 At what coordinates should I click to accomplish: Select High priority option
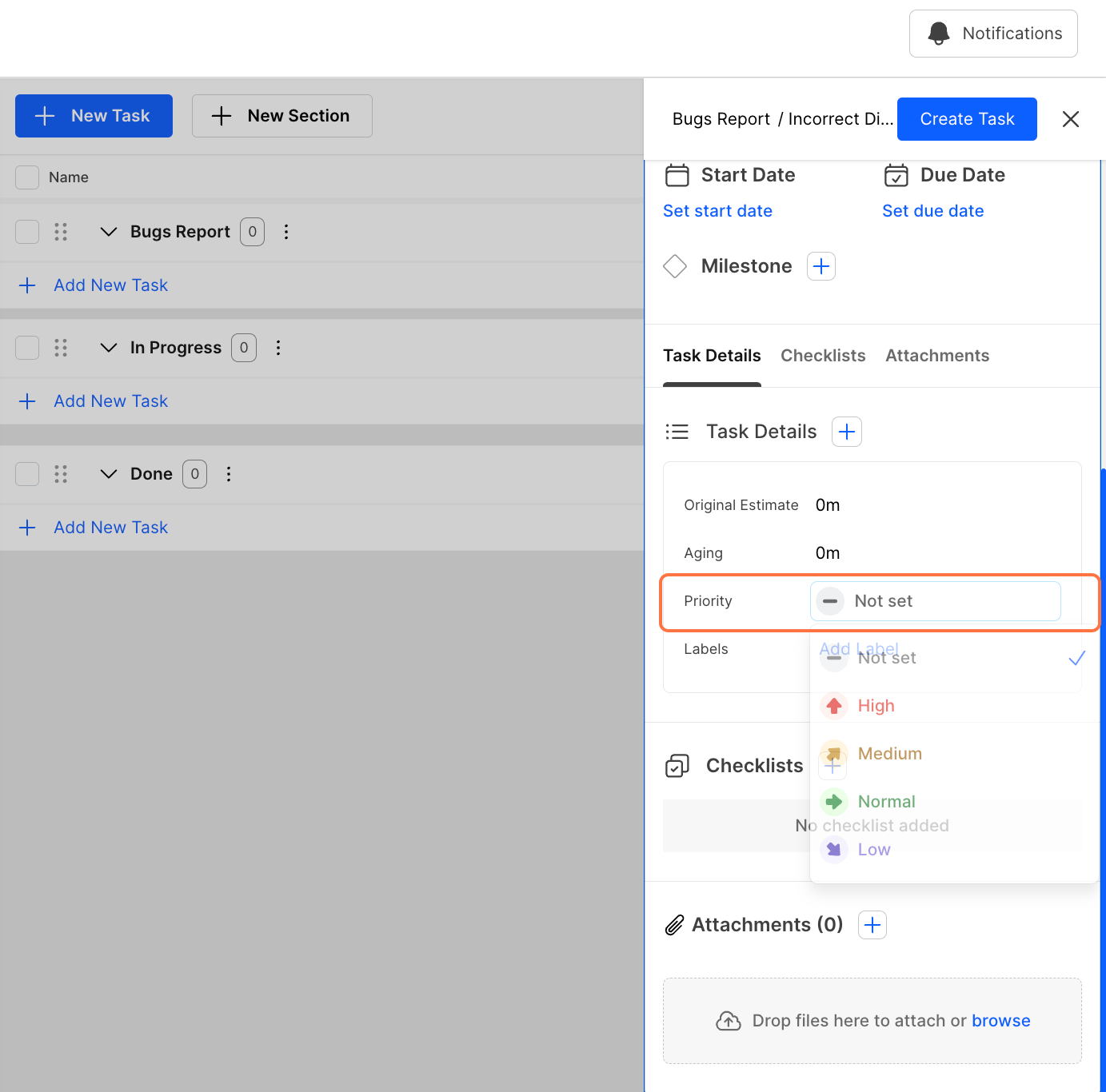pos(876,706)
